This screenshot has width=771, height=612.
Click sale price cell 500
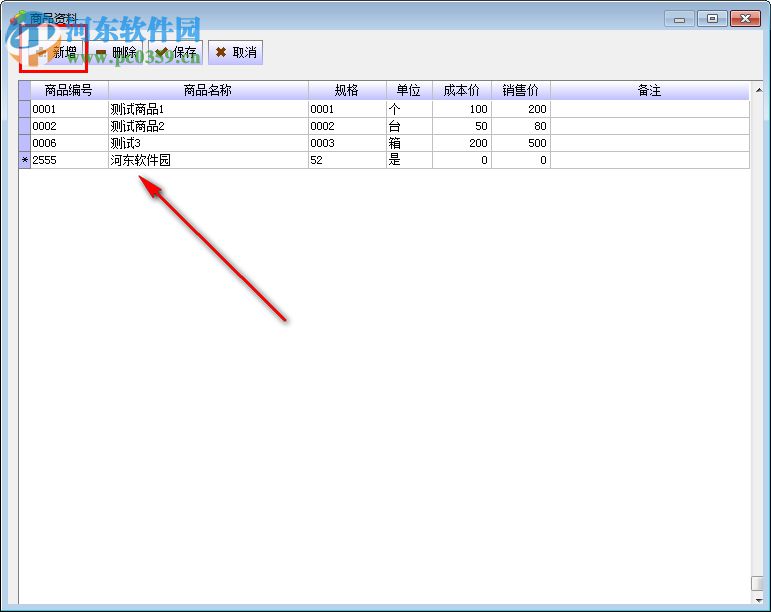[x=521, y=143]
